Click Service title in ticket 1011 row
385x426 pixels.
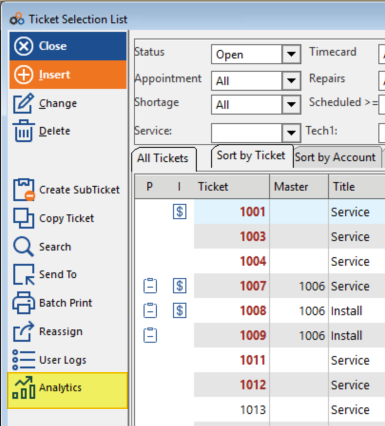point(350,360)
